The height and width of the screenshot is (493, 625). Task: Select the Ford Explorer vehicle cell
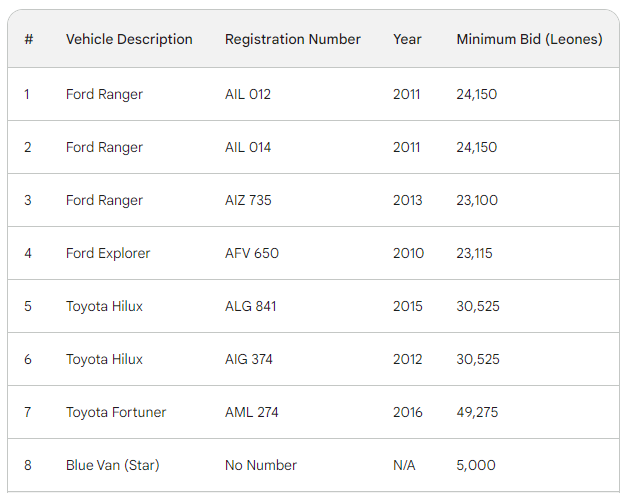(108, 253)
